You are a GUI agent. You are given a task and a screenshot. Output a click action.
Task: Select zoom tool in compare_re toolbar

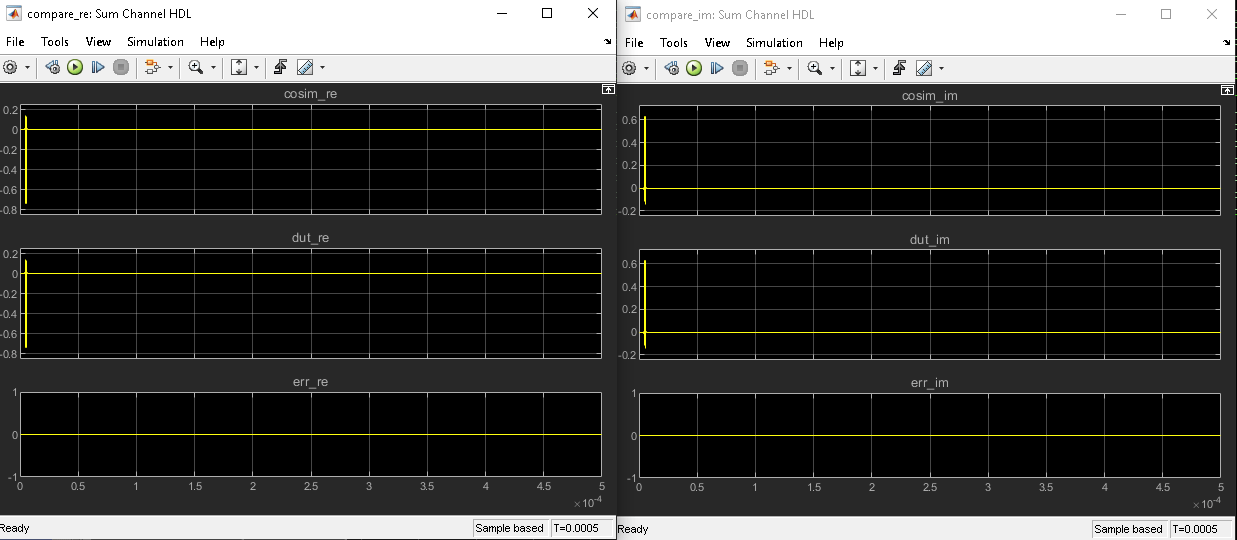[x=195, y=67]
